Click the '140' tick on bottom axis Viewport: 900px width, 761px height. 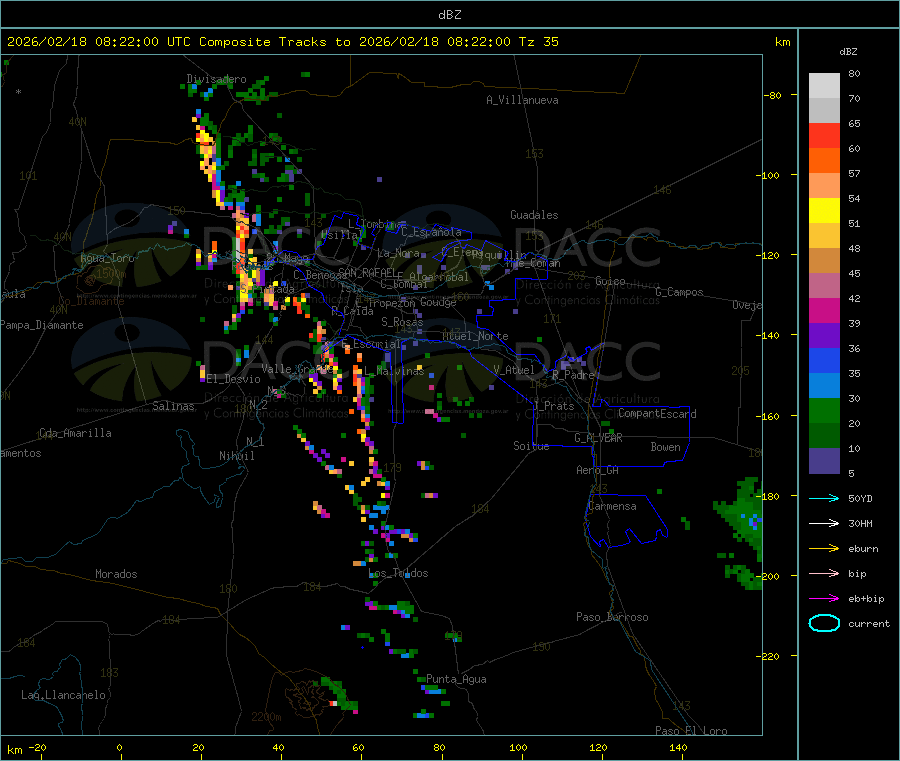pos(678,747)
